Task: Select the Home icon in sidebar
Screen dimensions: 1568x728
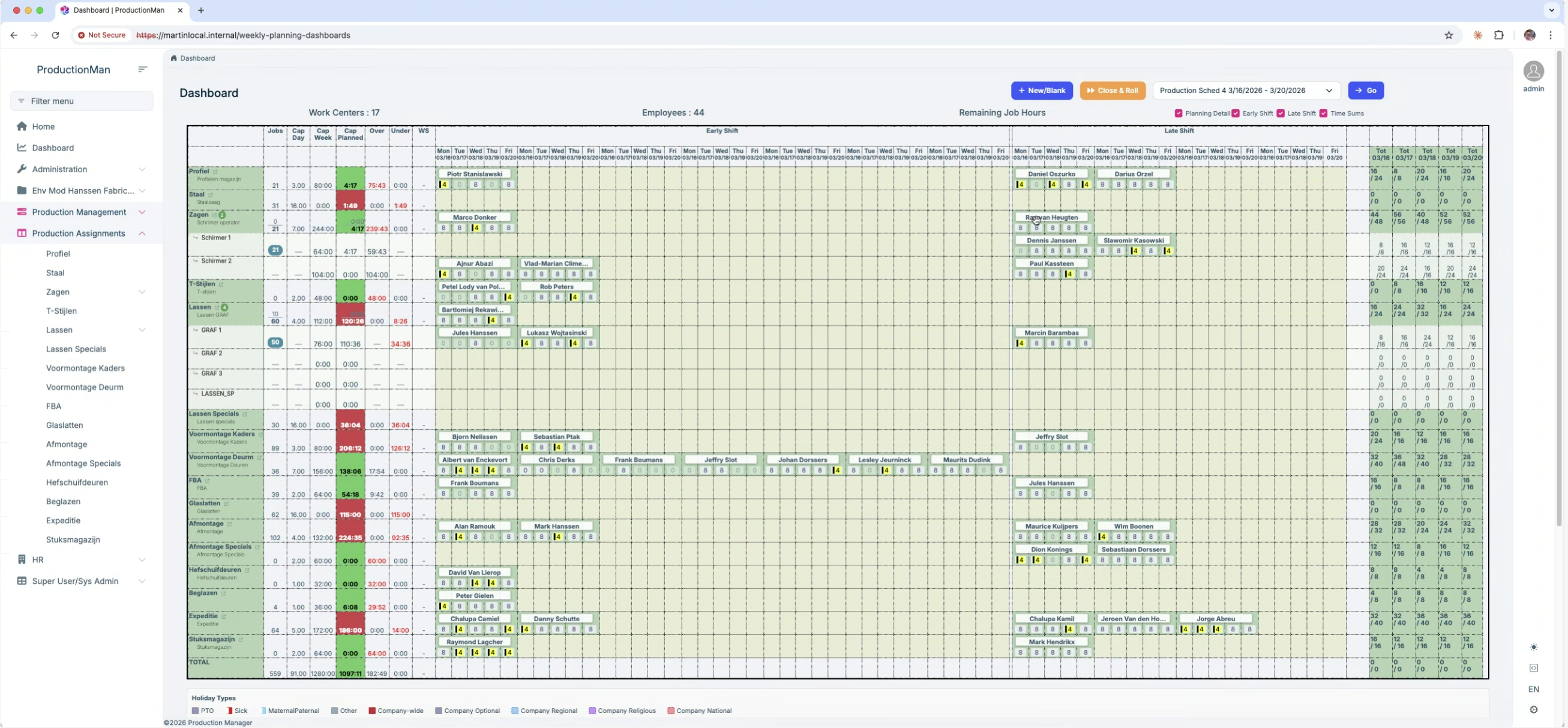Action: 22,127
